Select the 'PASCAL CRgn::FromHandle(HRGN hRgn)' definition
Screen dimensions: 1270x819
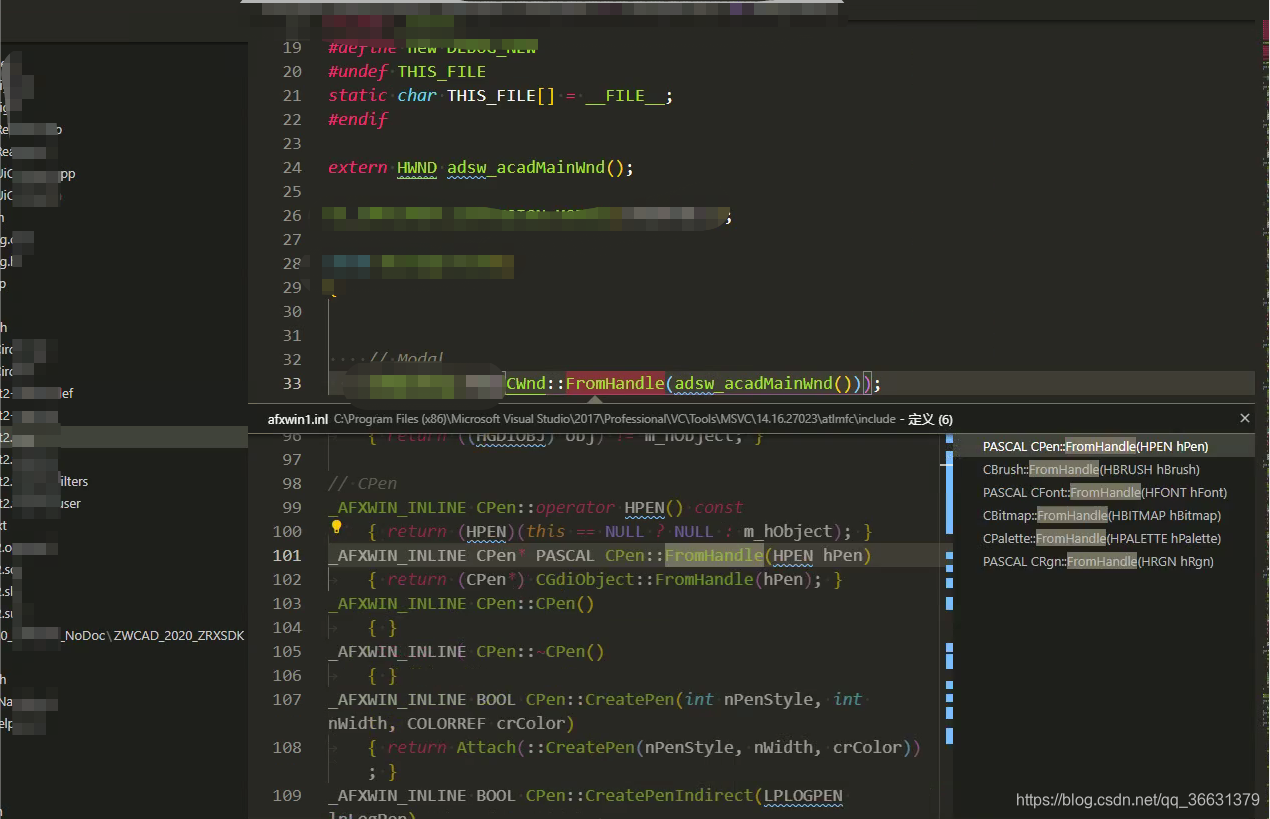click(1098, 562)
